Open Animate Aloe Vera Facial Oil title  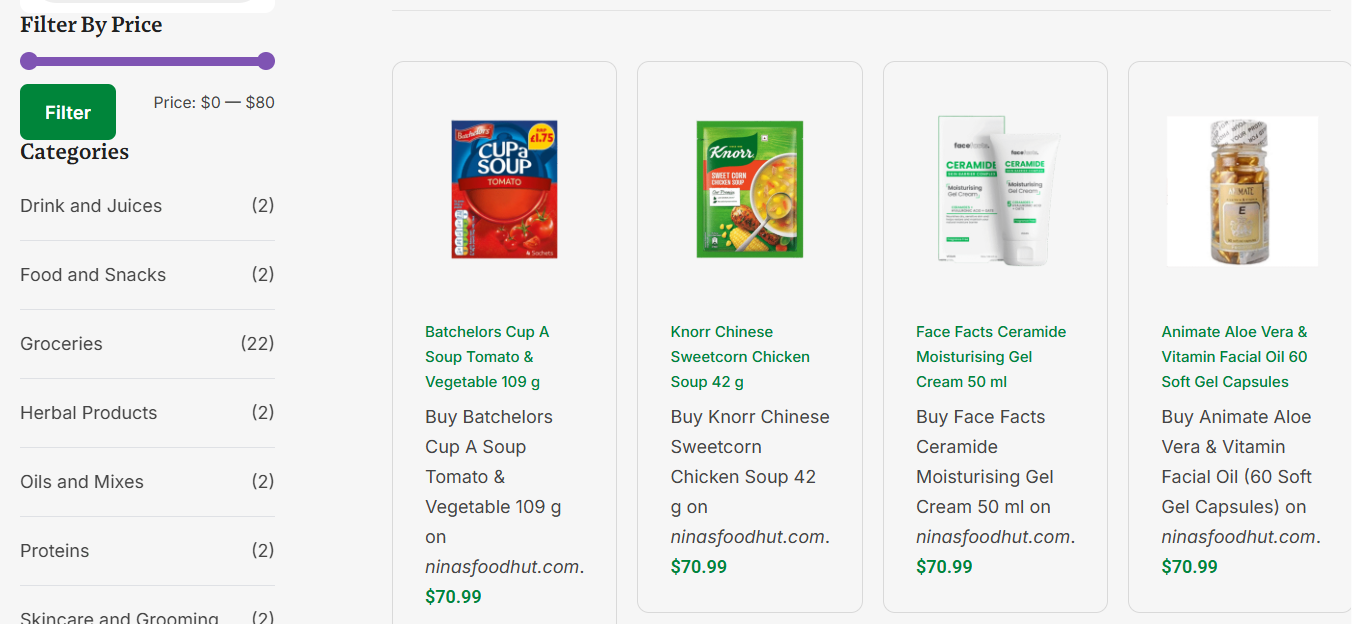pos(1234,357)
